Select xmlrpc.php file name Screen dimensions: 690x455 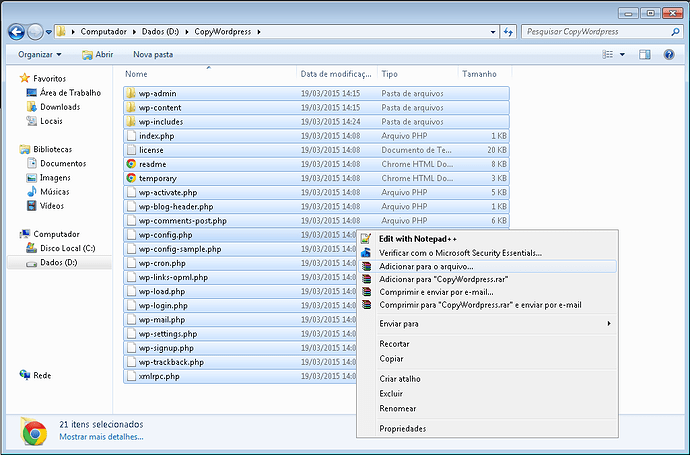click(x=159, y=377)
